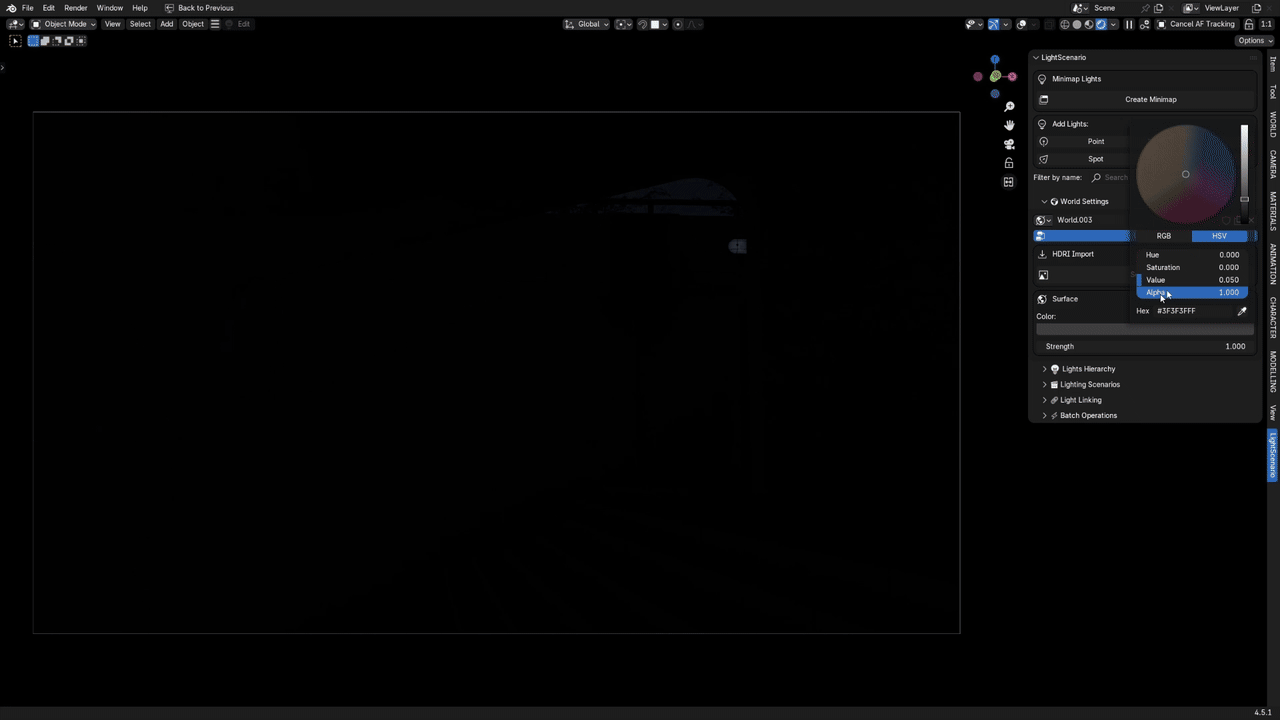Choose the Set New selection mode
Viewport: 1280px width, 720px height.
[x=33, y=41]
